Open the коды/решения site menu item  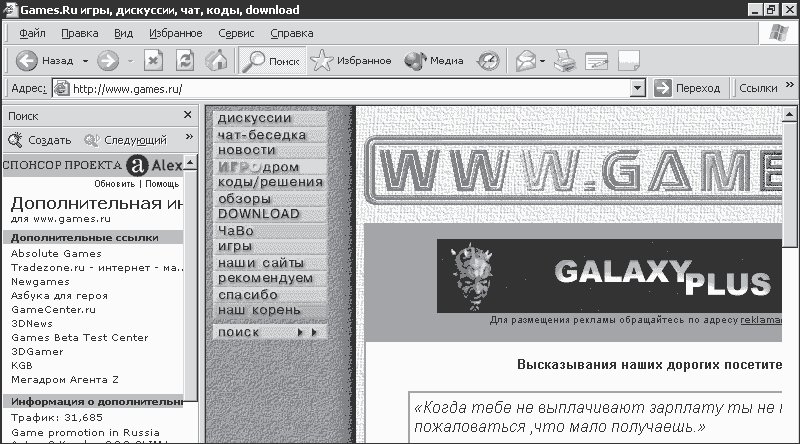click(270, 182)
